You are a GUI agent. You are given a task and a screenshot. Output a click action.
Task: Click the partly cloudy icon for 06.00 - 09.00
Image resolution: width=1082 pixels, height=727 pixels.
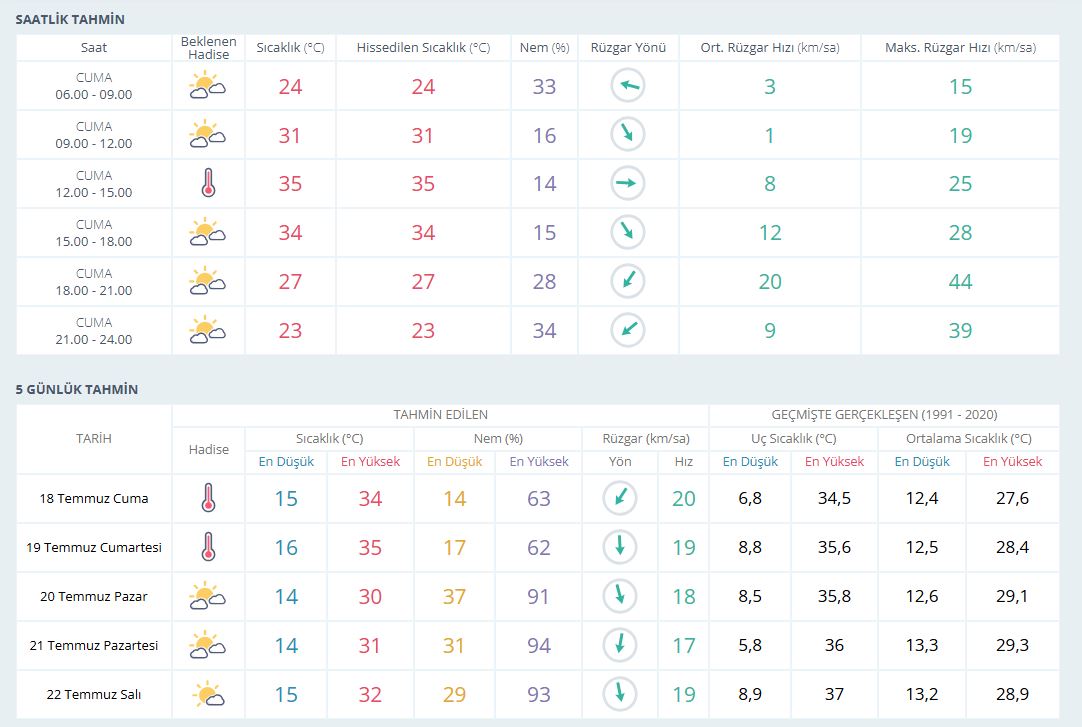pyautogui.click(x=208, y=86)
